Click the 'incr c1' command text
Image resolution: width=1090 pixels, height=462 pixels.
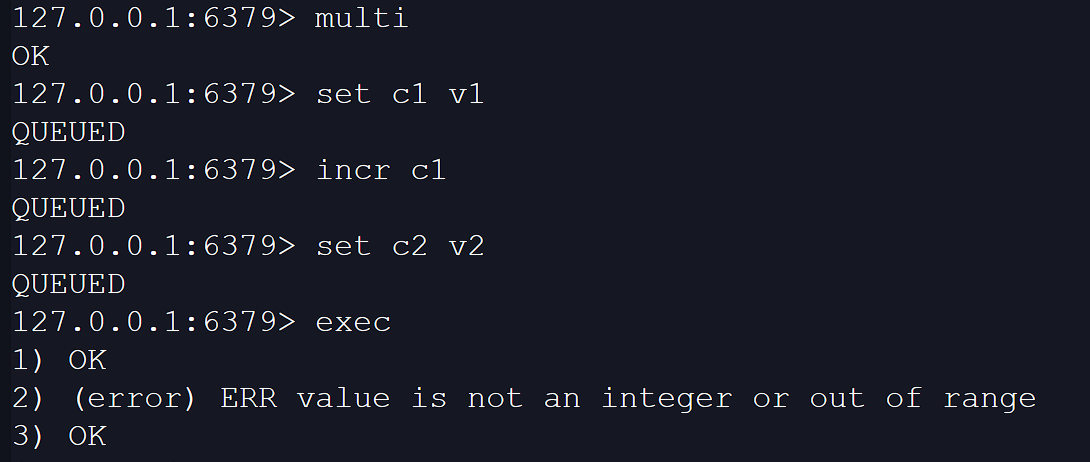[380, 170]
